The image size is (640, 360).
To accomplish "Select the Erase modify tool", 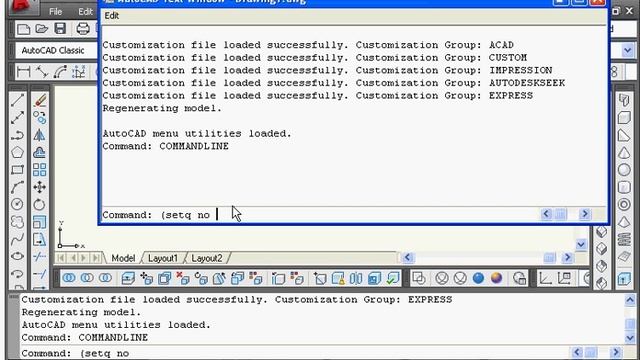I will pyautogui.click(x=40, y=100).
